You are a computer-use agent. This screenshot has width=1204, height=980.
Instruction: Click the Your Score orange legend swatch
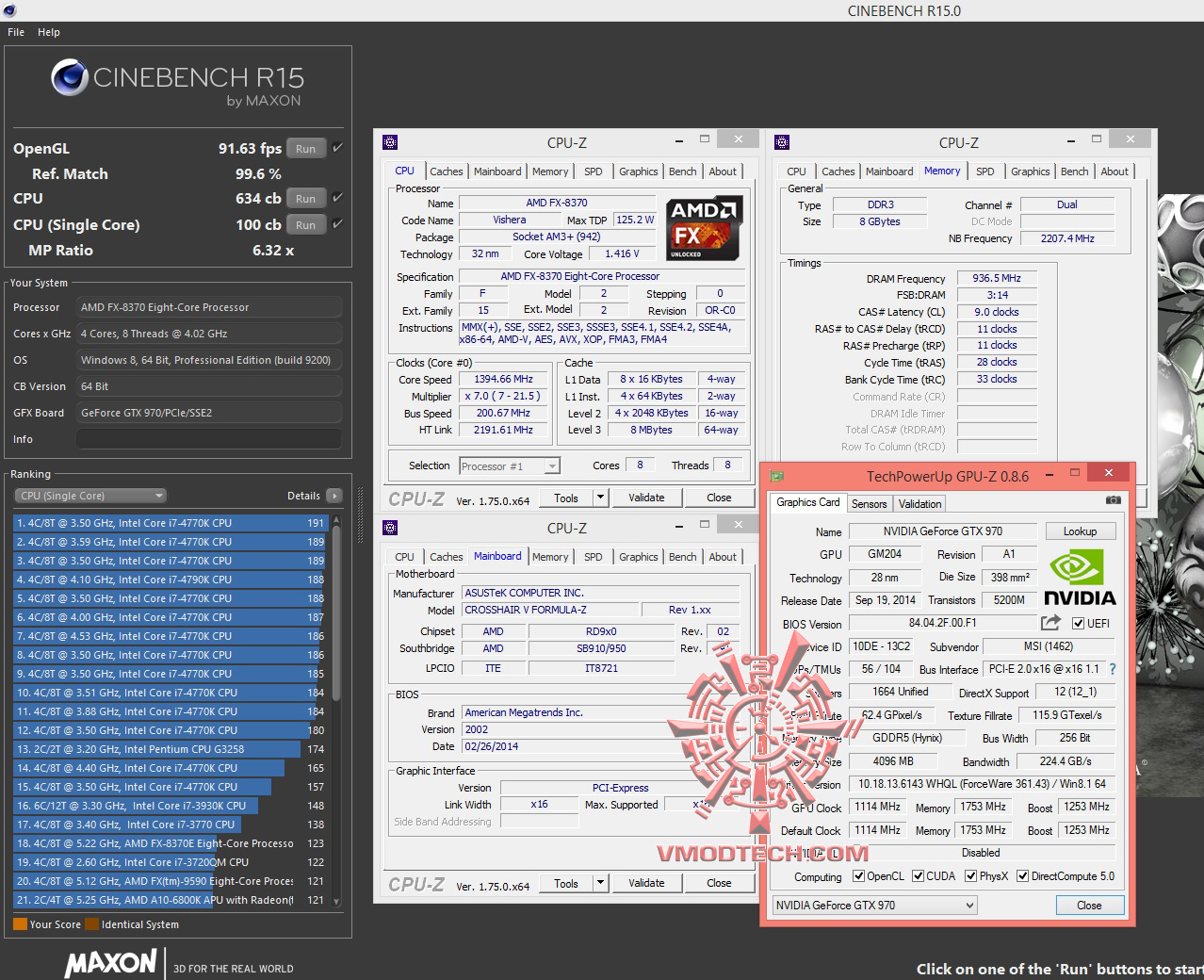coord(20,924)
